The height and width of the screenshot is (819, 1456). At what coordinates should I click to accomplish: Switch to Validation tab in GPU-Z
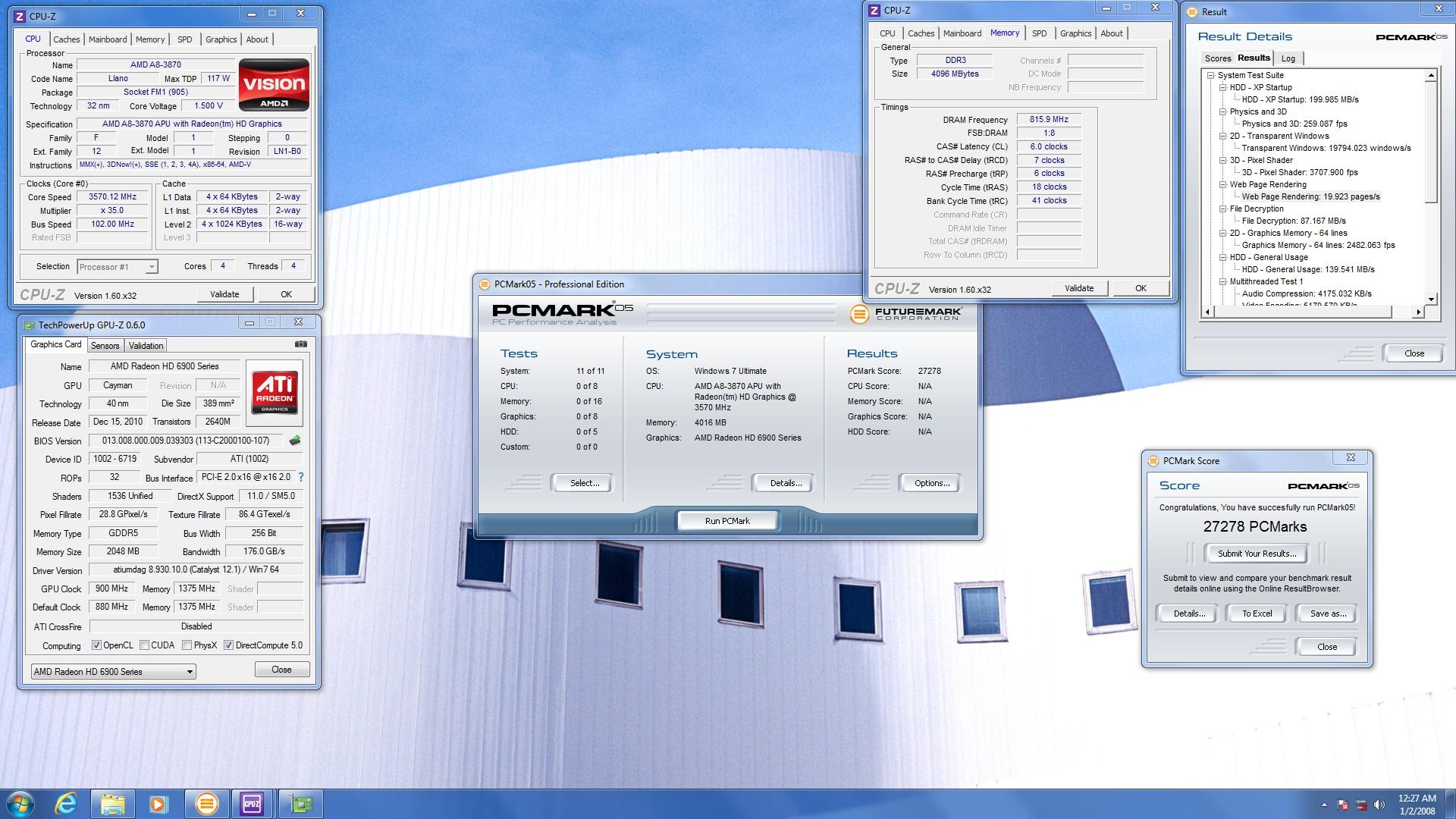pos(146,345)
